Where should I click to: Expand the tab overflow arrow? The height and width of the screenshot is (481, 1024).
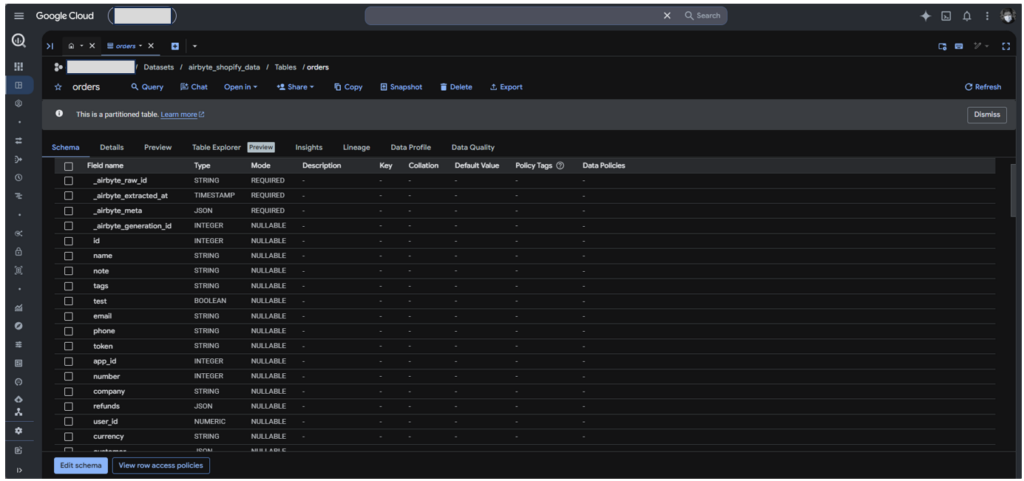coord(195,46)
